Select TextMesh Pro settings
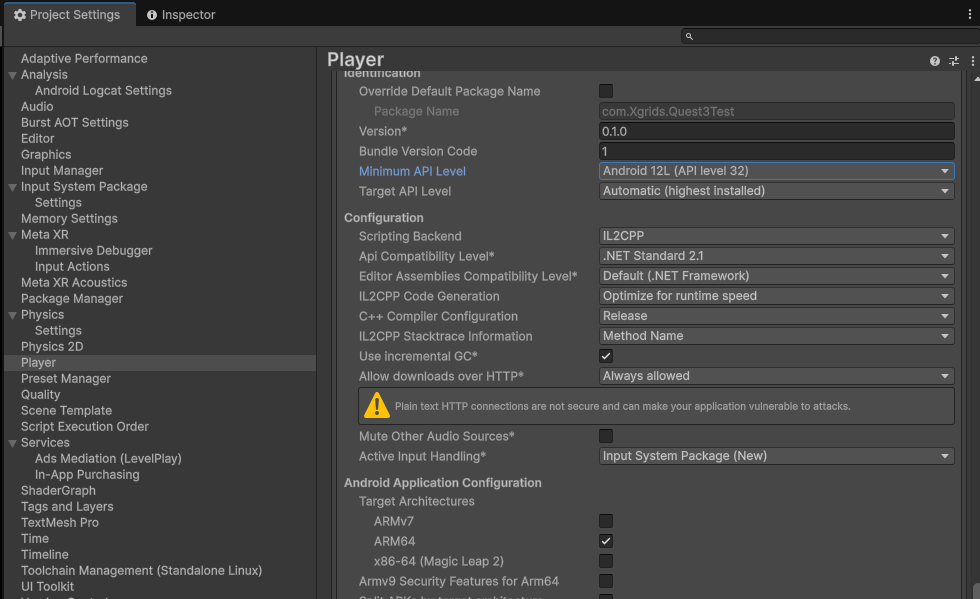The image size is (980, 599). pyautogui.click(x=60, y=522)
